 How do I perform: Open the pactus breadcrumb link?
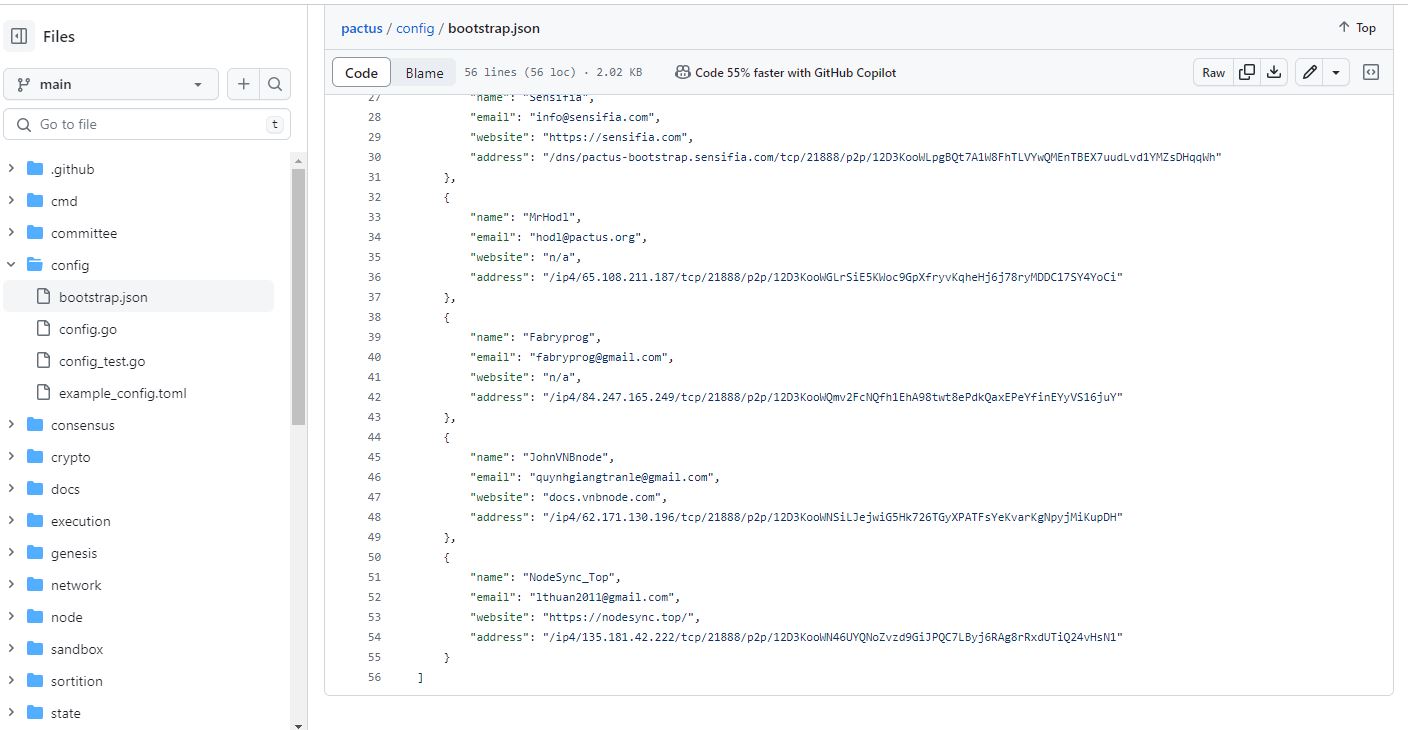[362, 28]
